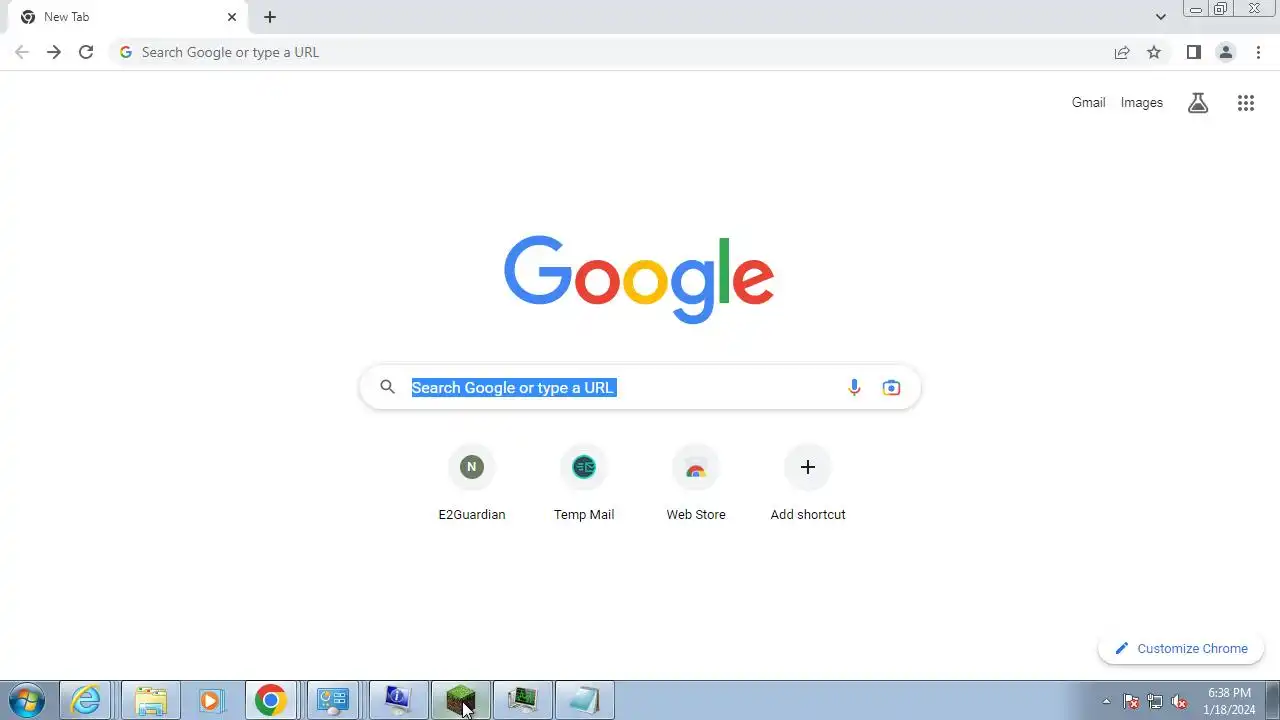Open a new tab with the plus button
Viewport: 1280px width, 720px height.
click(270, 17)
